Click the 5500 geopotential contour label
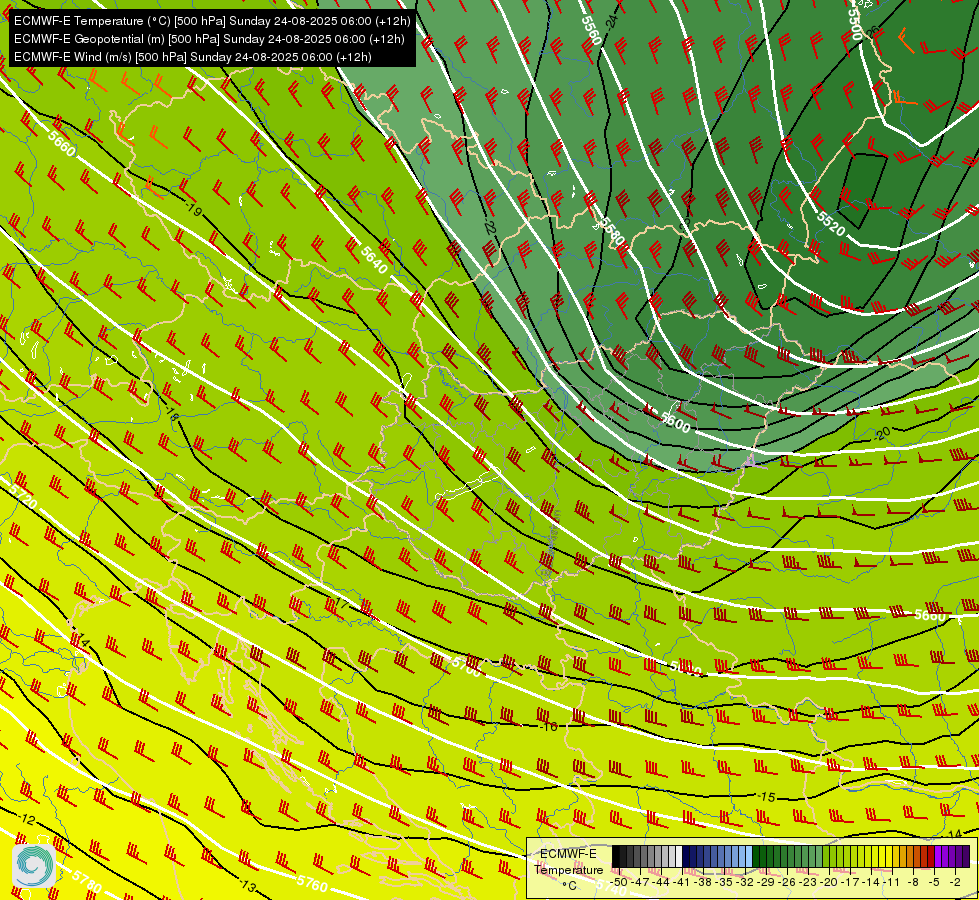Screen dimensions: 979x900 tap(855, 25)
